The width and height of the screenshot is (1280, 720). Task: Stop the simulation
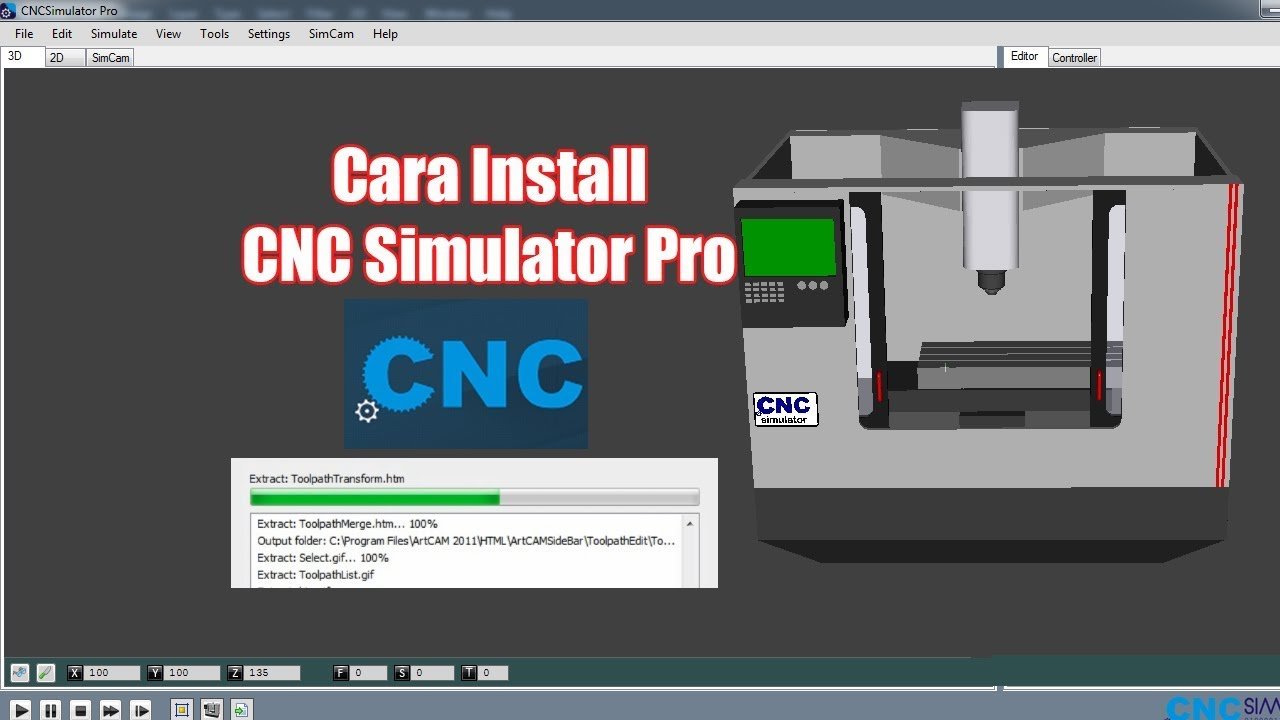coord(81,710)
